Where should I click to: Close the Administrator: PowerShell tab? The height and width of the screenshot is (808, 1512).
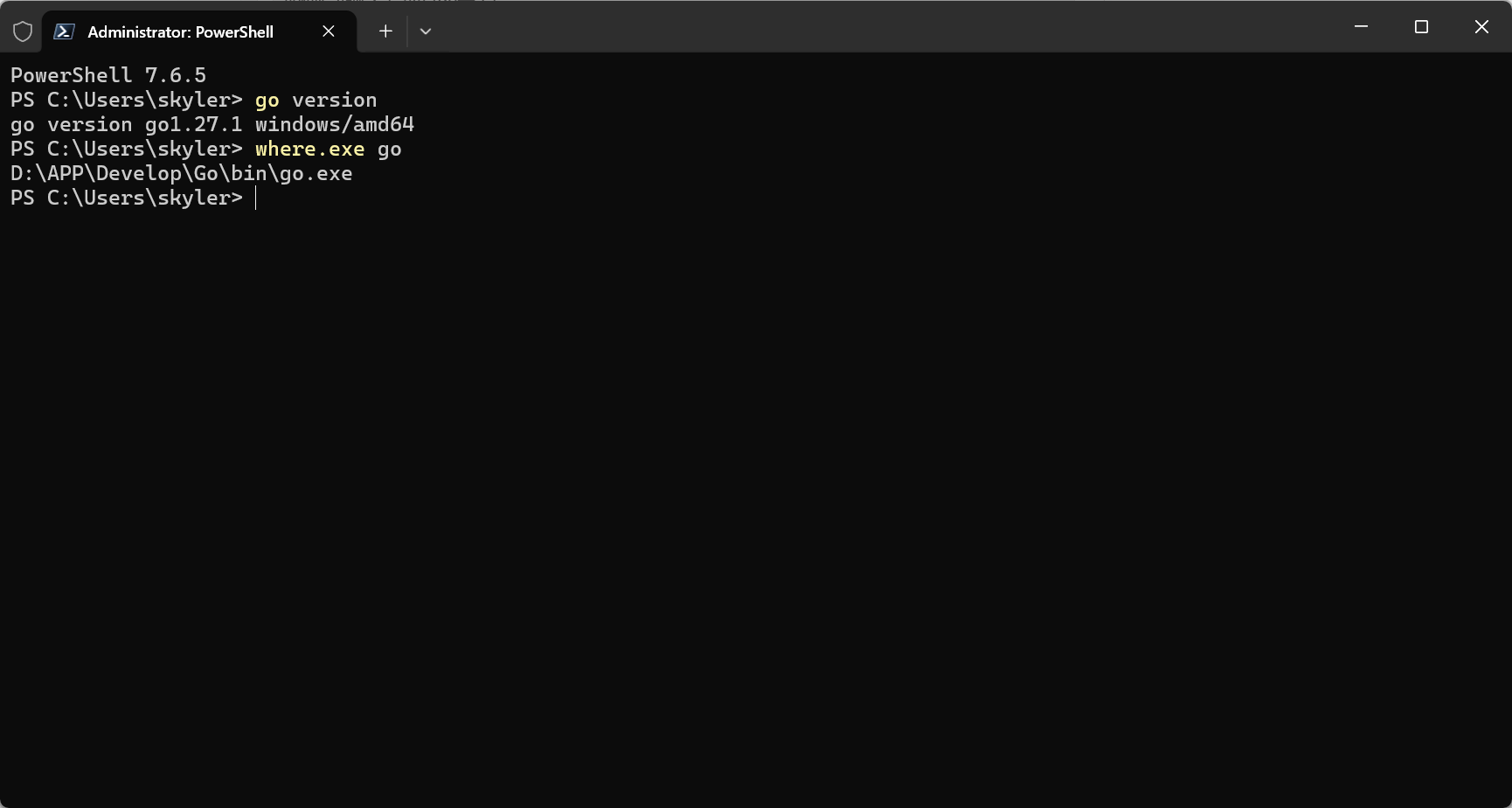329,31
